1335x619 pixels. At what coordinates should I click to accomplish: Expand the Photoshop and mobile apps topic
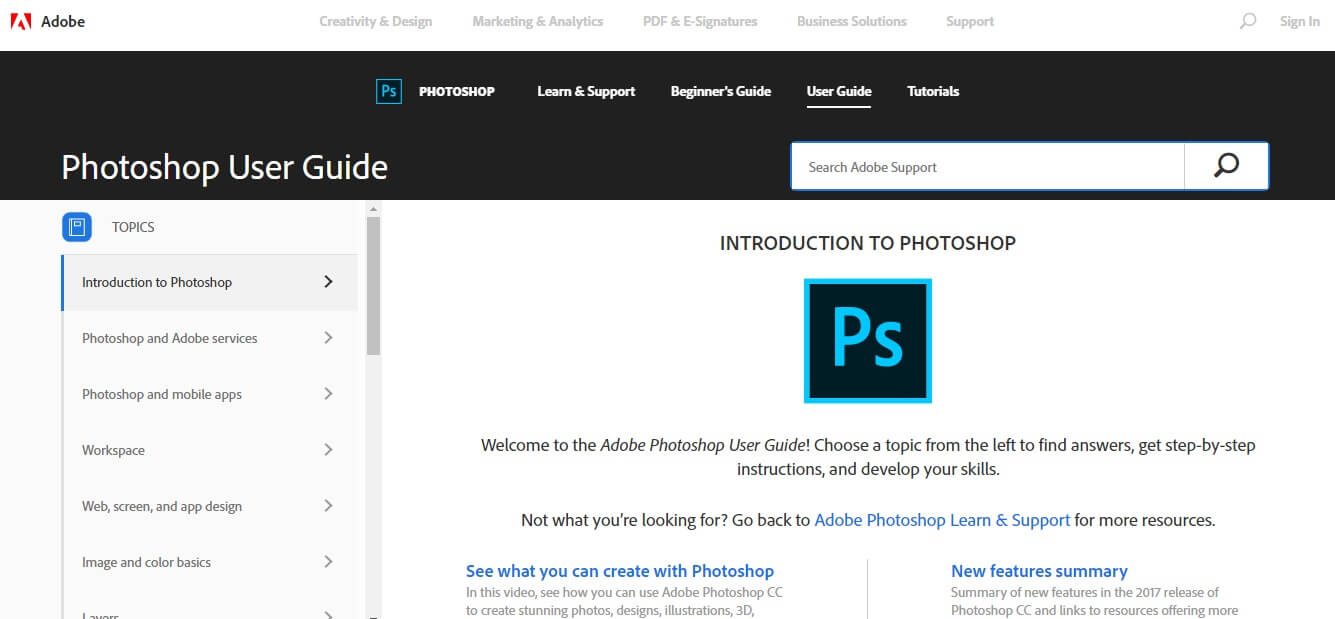(328, 394)
